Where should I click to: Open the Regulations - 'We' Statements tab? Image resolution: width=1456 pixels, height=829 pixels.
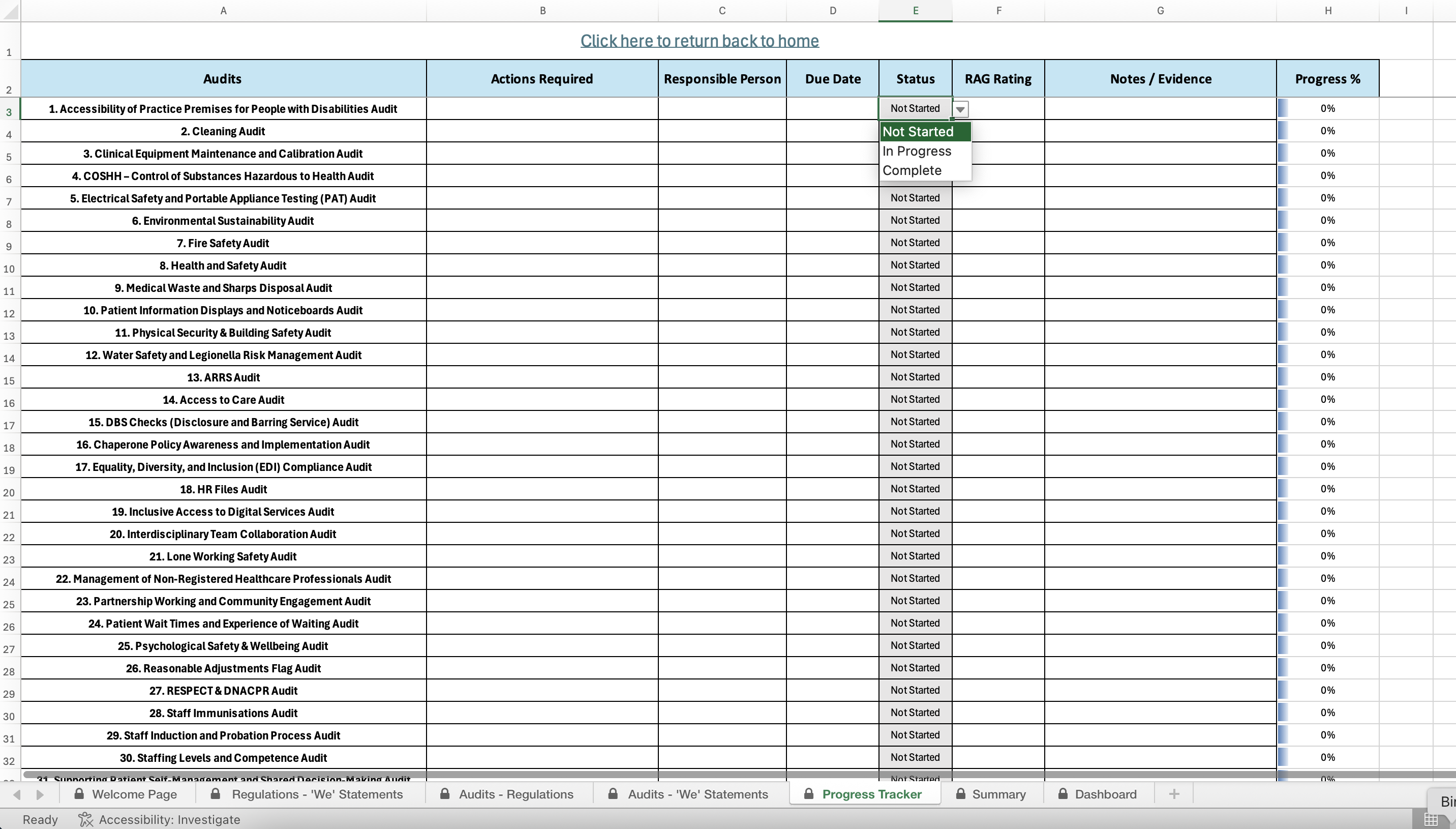pos(317,794)
